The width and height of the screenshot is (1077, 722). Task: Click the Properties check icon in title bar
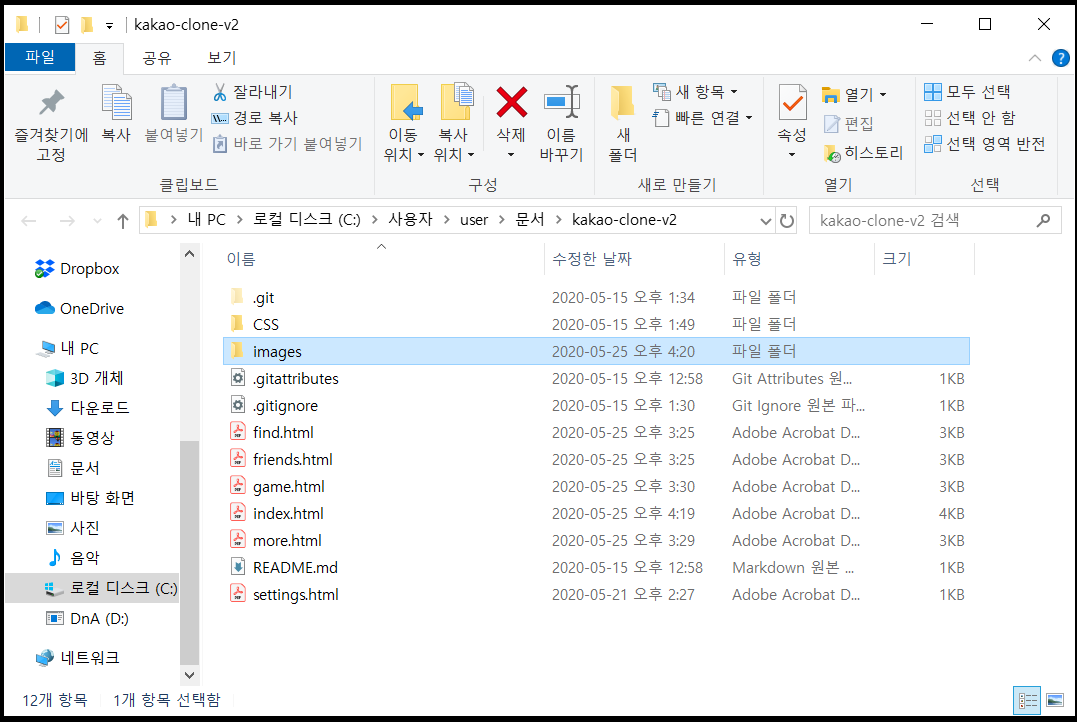click(62, 25)
